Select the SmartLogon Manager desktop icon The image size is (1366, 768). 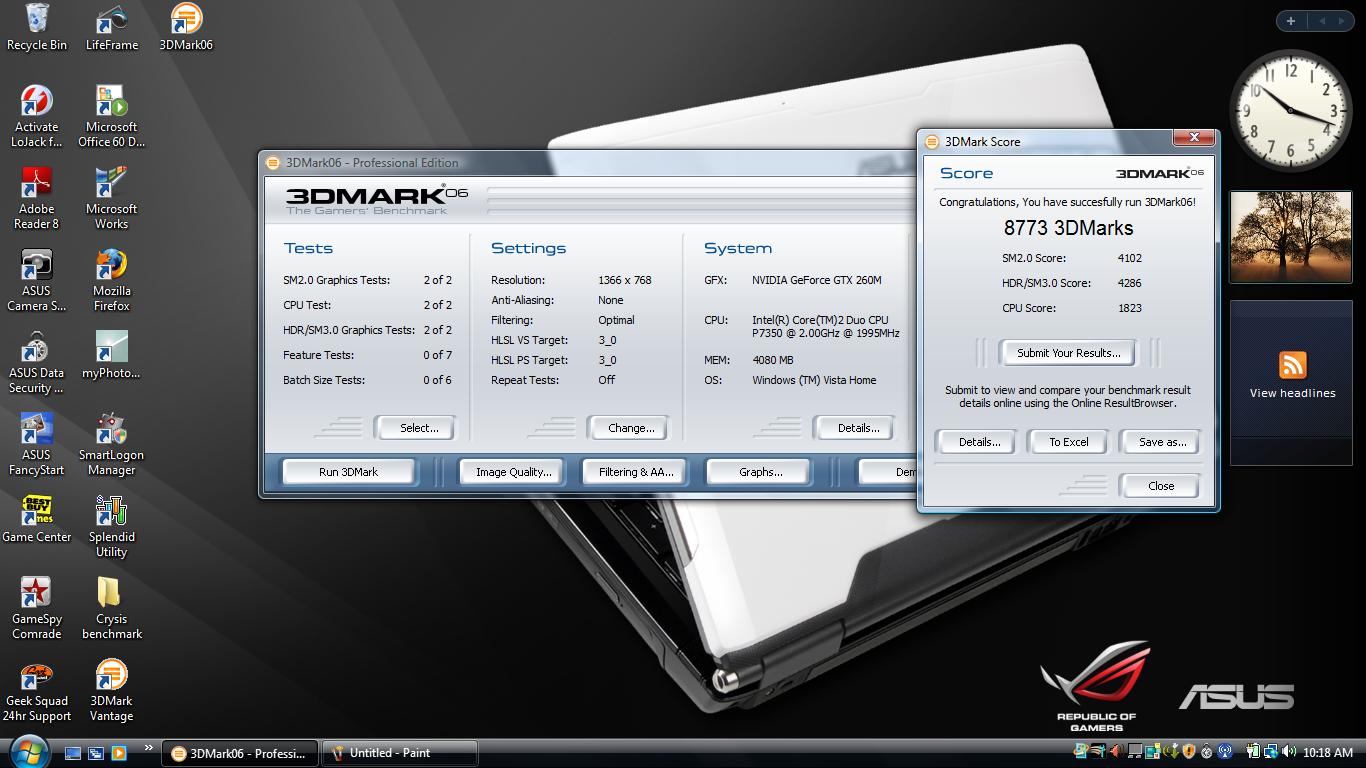click(x=112, y=444)
